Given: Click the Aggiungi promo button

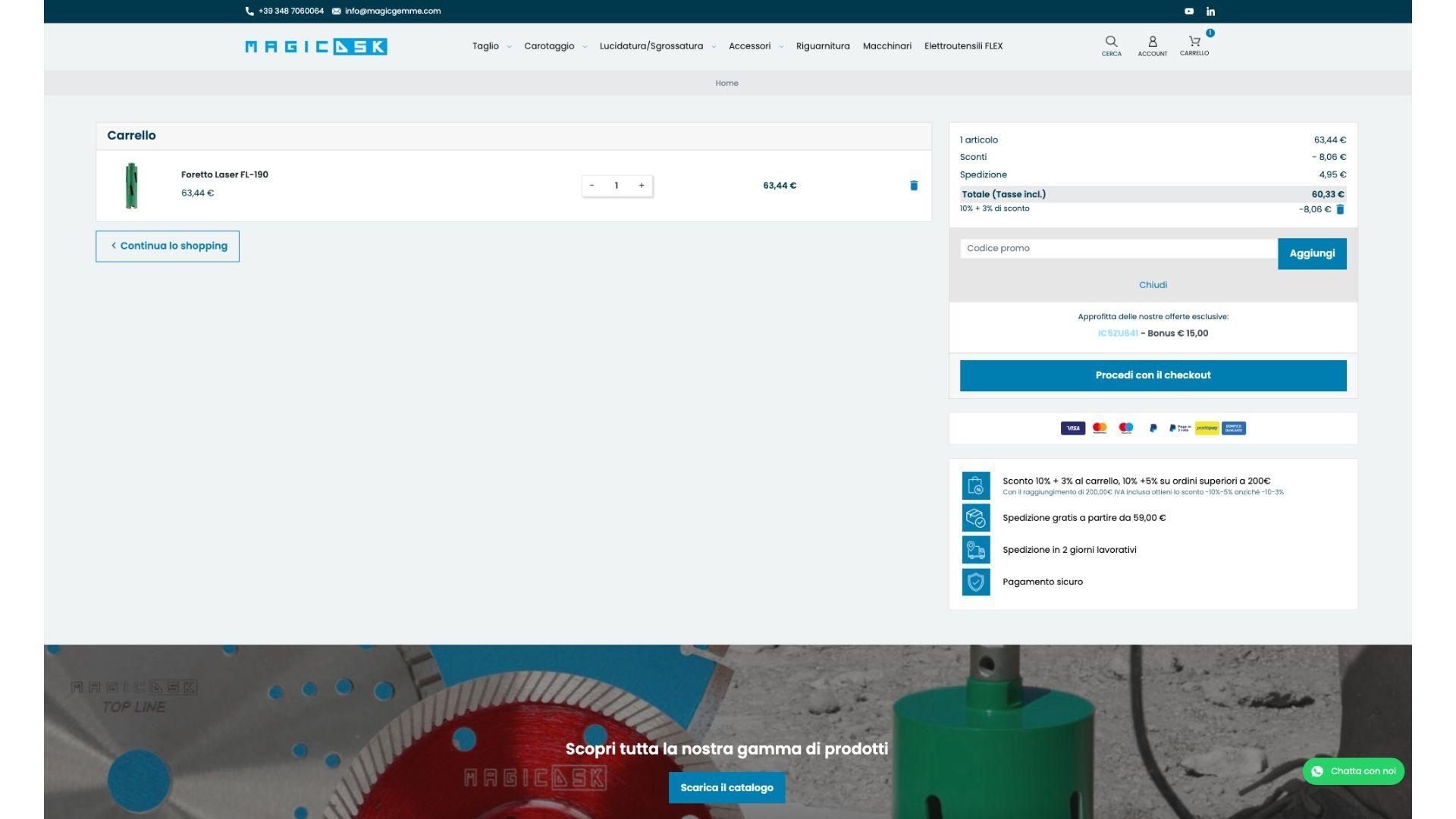Looking at the screenshot, I should coord(1312,254).
